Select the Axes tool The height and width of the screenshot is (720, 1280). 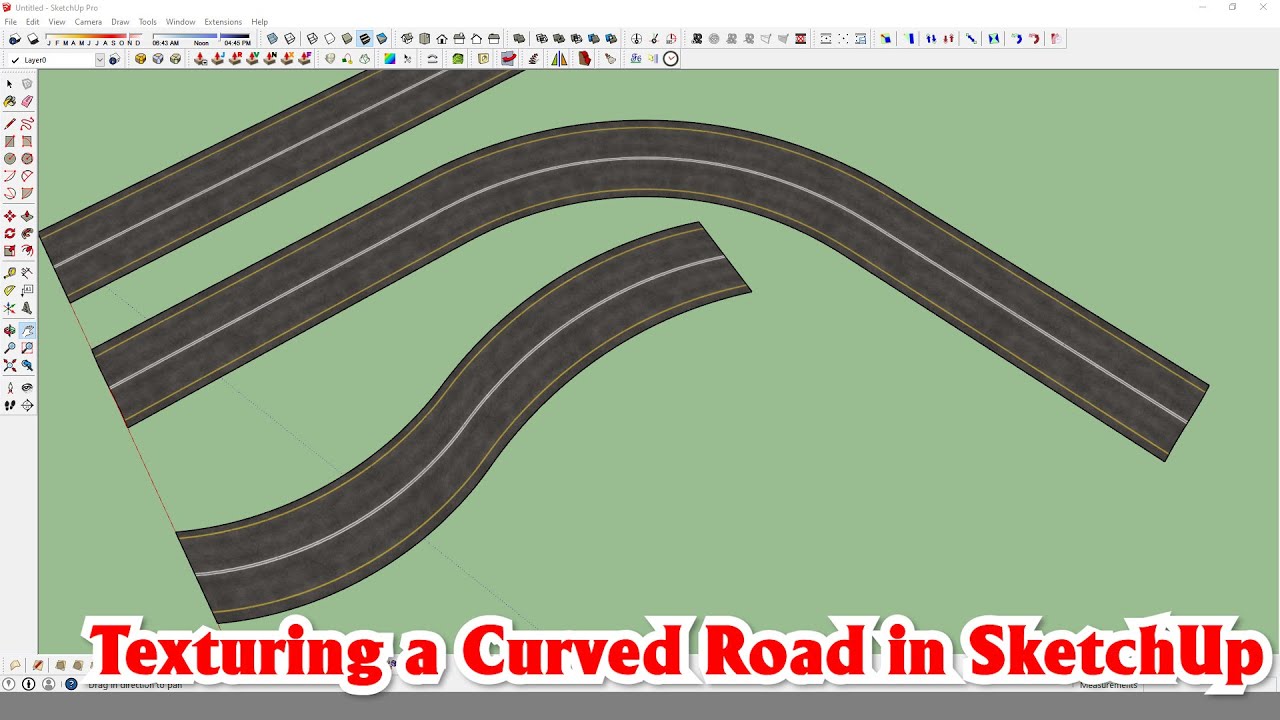pyautogui.click(x=10, y=308)
